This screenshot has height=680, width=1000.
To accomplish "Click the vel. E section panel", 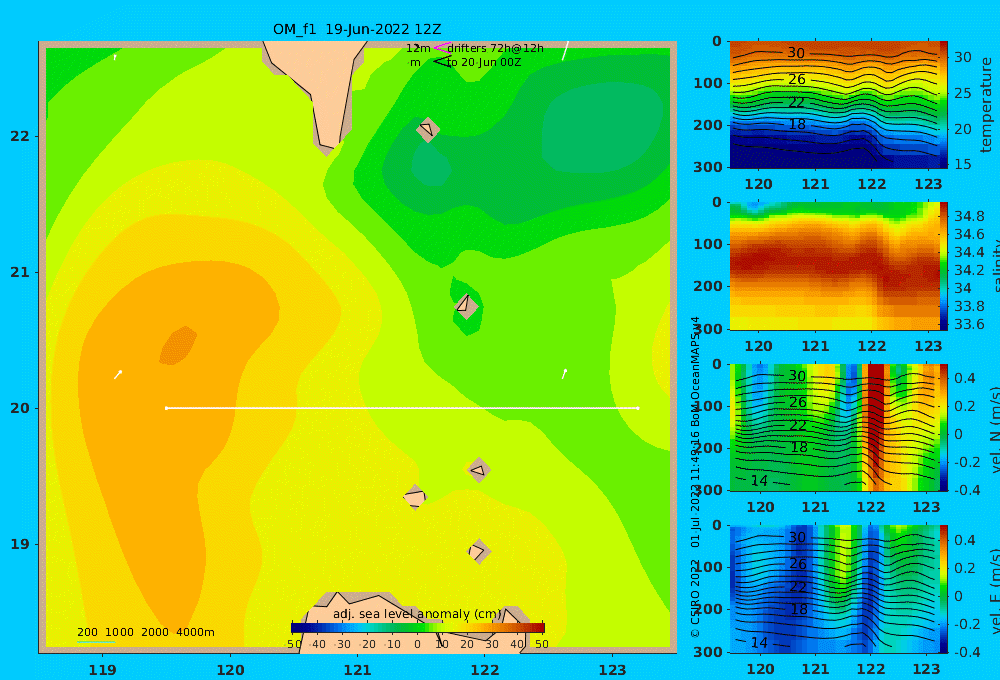I will click(834, 589).
